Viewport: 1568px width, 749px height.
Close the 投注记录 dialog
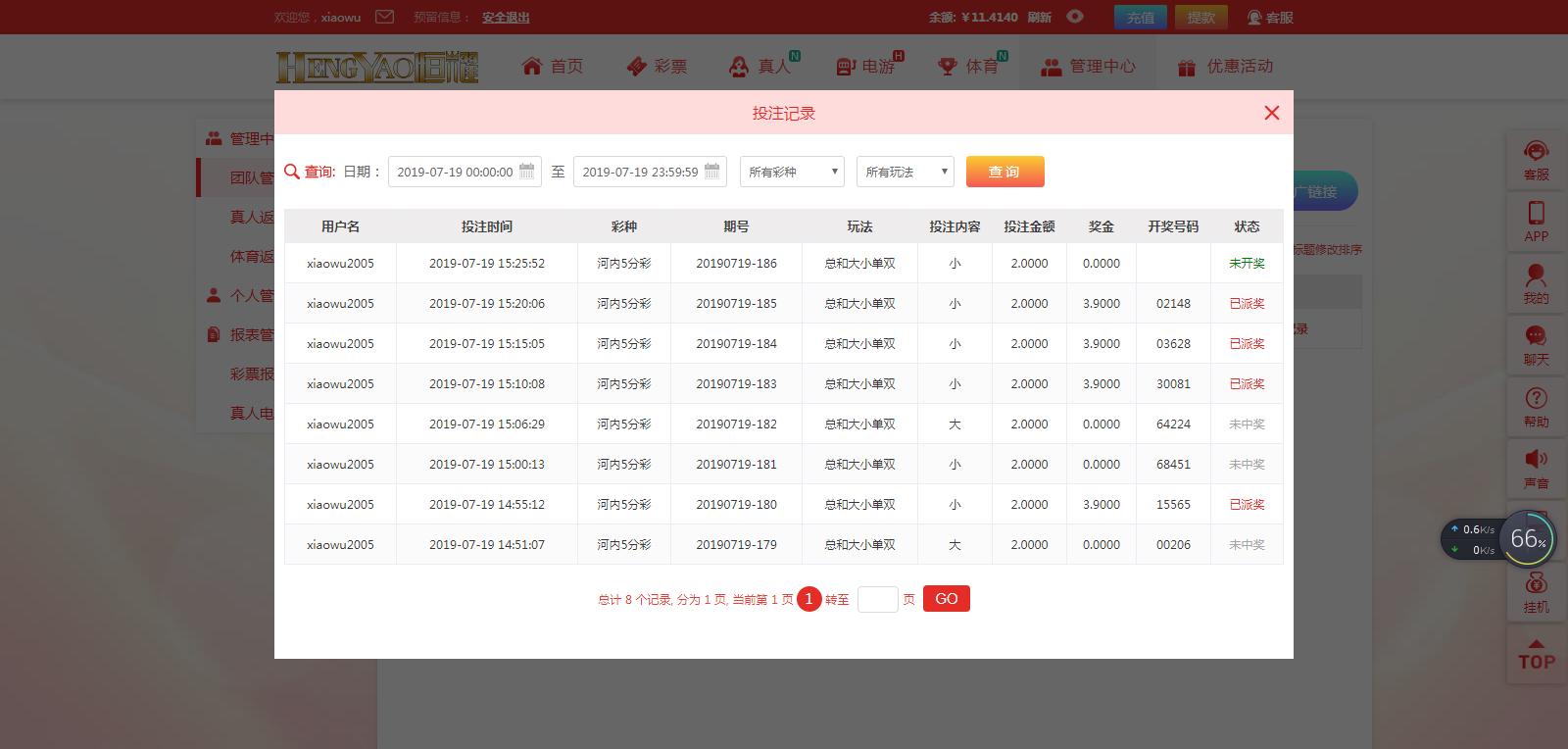coord(1272,113)
